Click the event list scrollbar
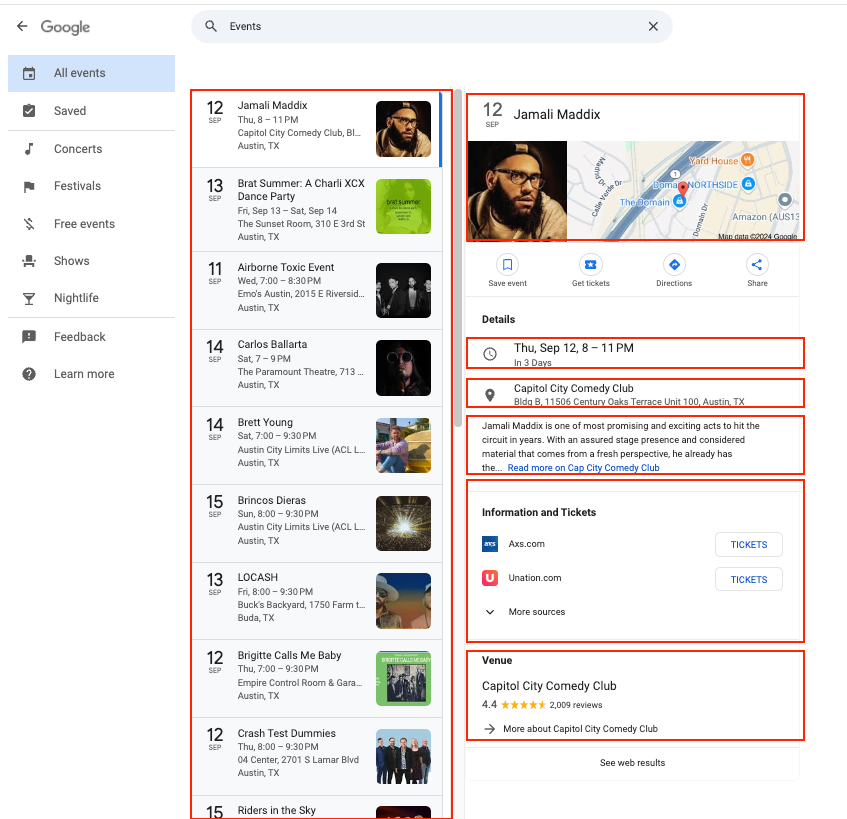 pyautogui.click(x=458, y=258)
